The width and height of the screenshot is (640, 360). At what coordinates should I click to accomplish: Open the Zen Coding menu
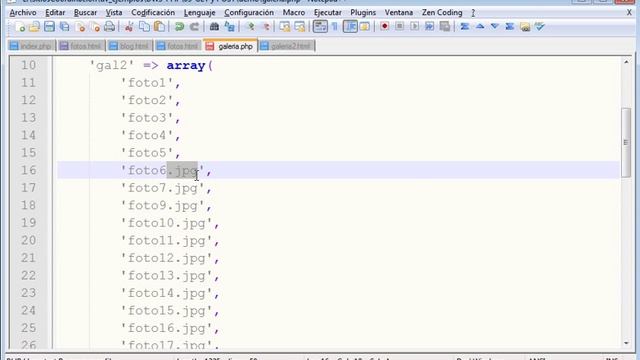(442, 13)
